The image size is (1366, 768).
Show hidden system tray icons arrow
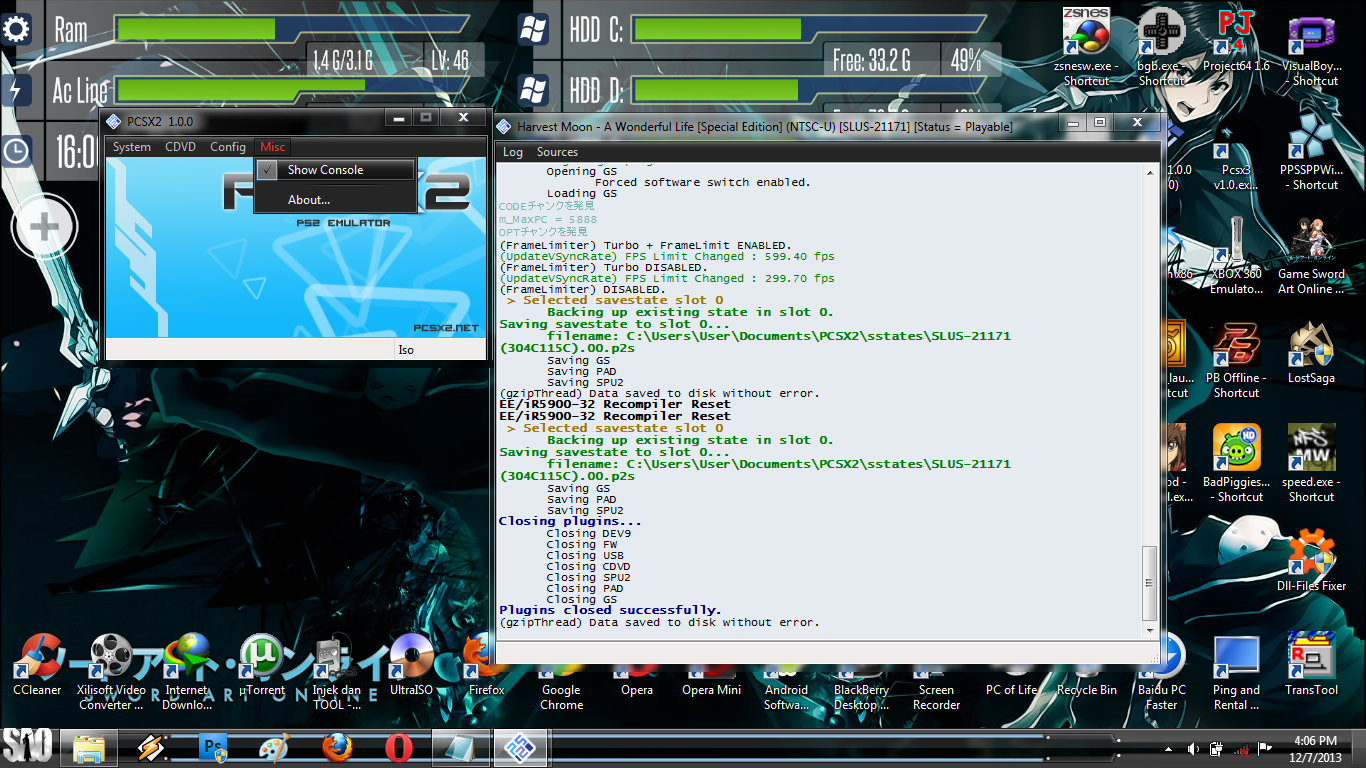pyautogui.click(x=1168, y=748)
